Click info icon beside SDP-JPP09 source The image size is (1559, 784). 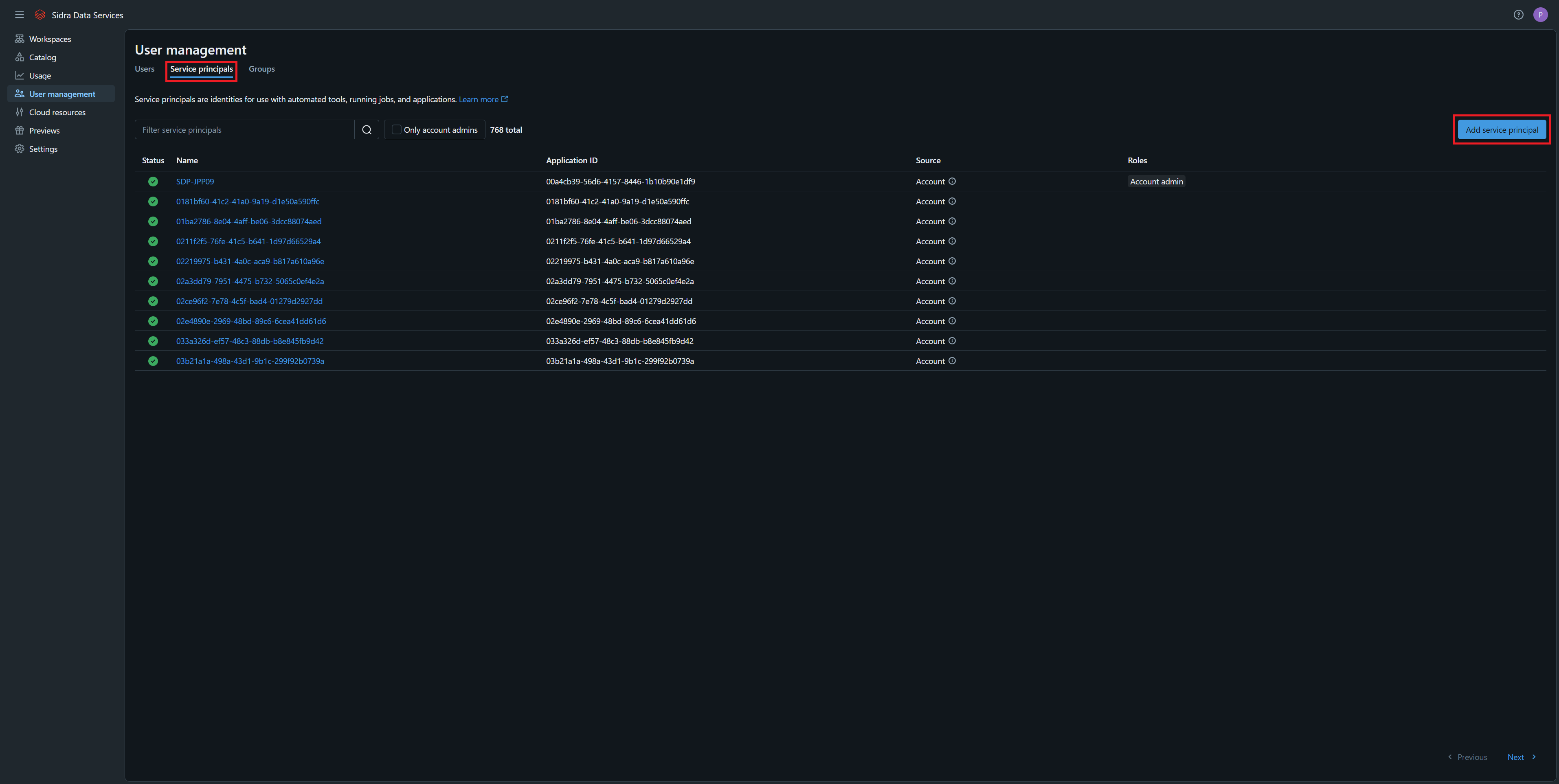952,182
